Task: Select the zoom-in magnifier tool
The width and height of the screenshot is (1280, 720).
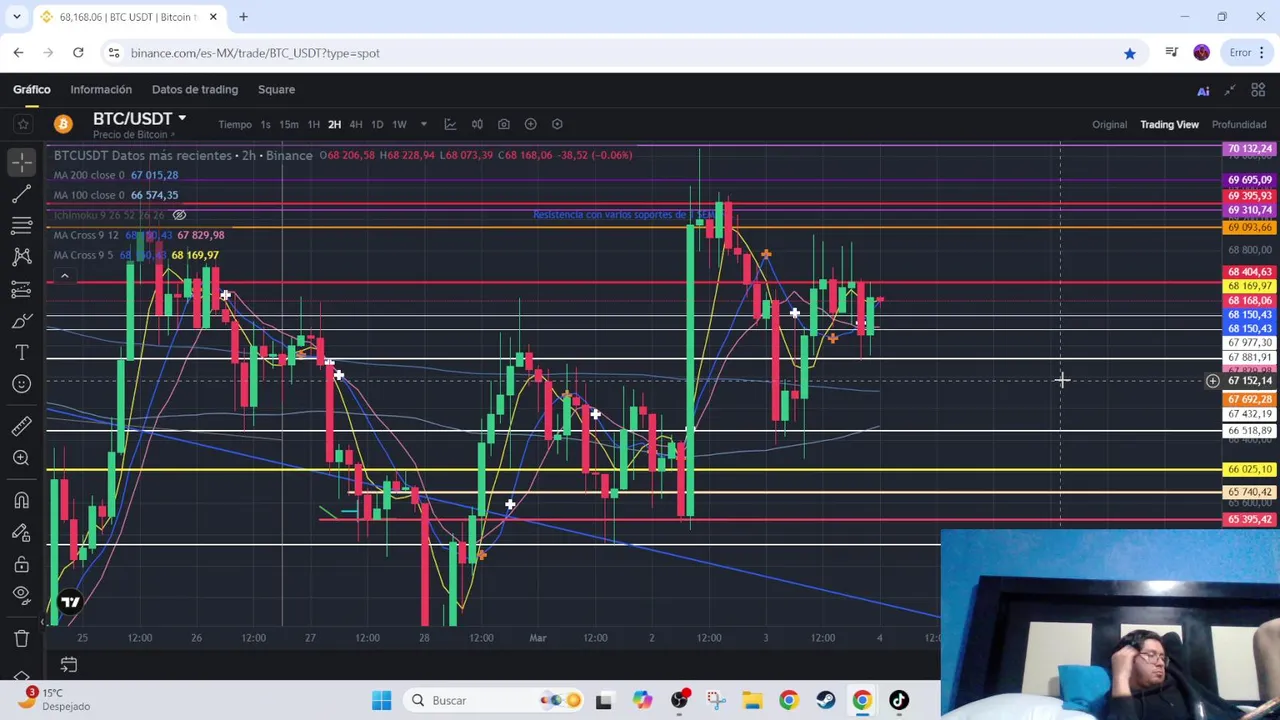Action: point(21,458)
